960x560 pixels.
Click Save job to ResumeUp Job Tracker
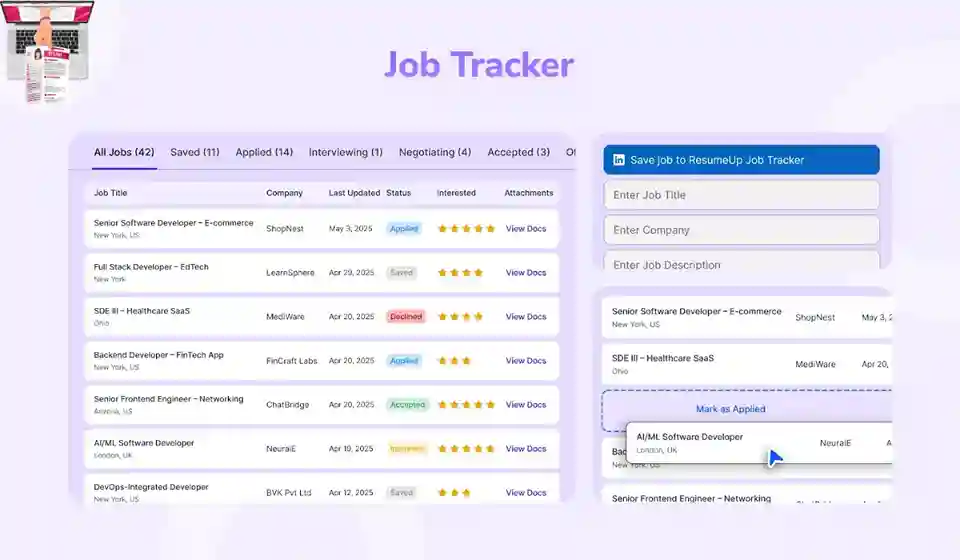(x=741, y=160)
